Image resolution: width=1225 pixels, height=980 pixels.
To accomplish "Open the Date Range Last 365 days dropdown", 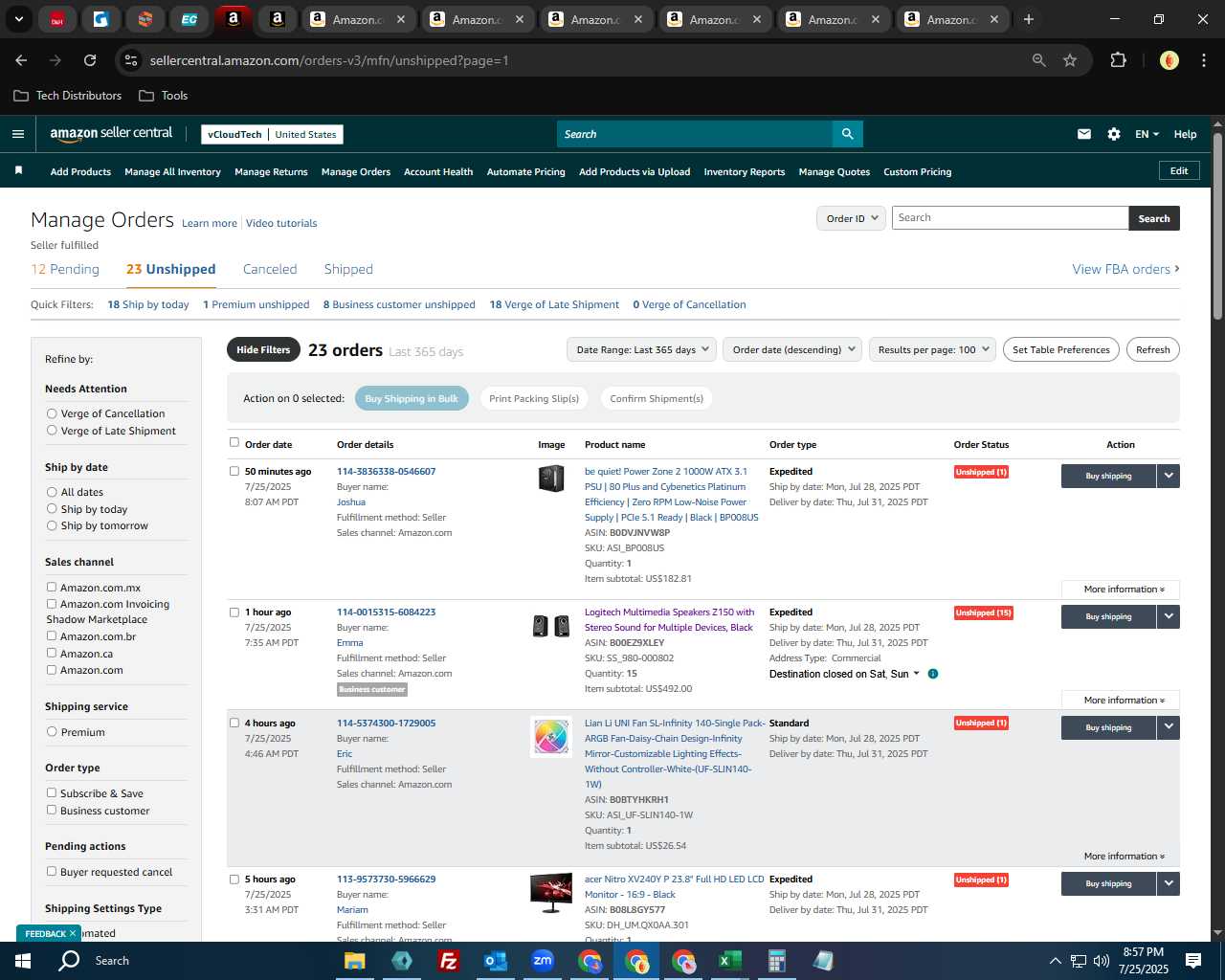I will [641, 349].
